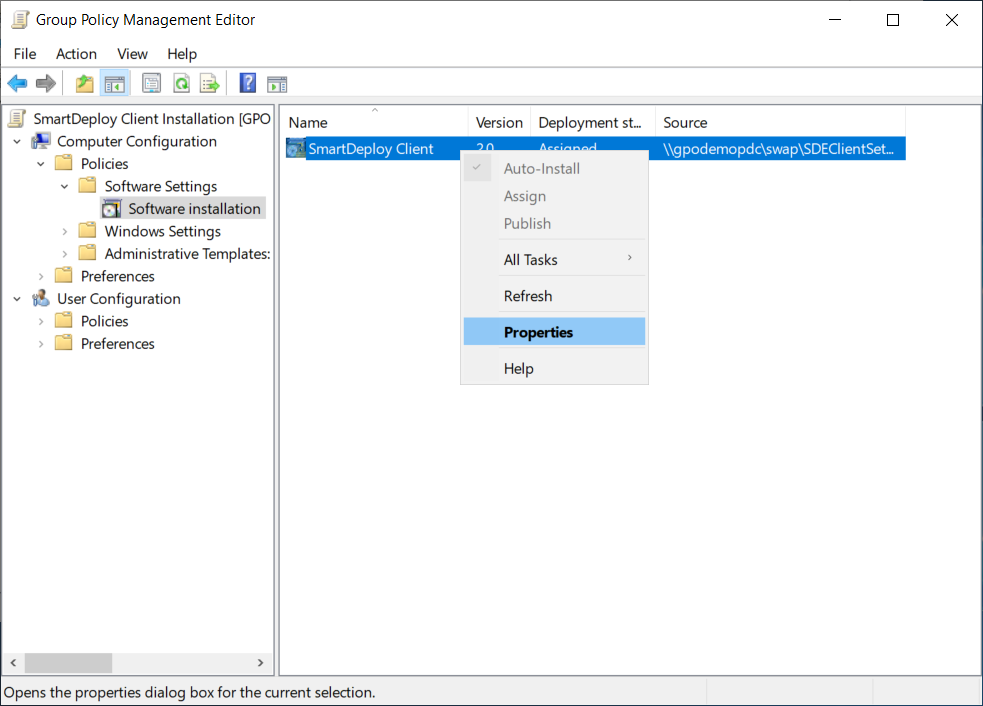
Task: Choose Refresh in the context menu
Action: tap(554, 296)
